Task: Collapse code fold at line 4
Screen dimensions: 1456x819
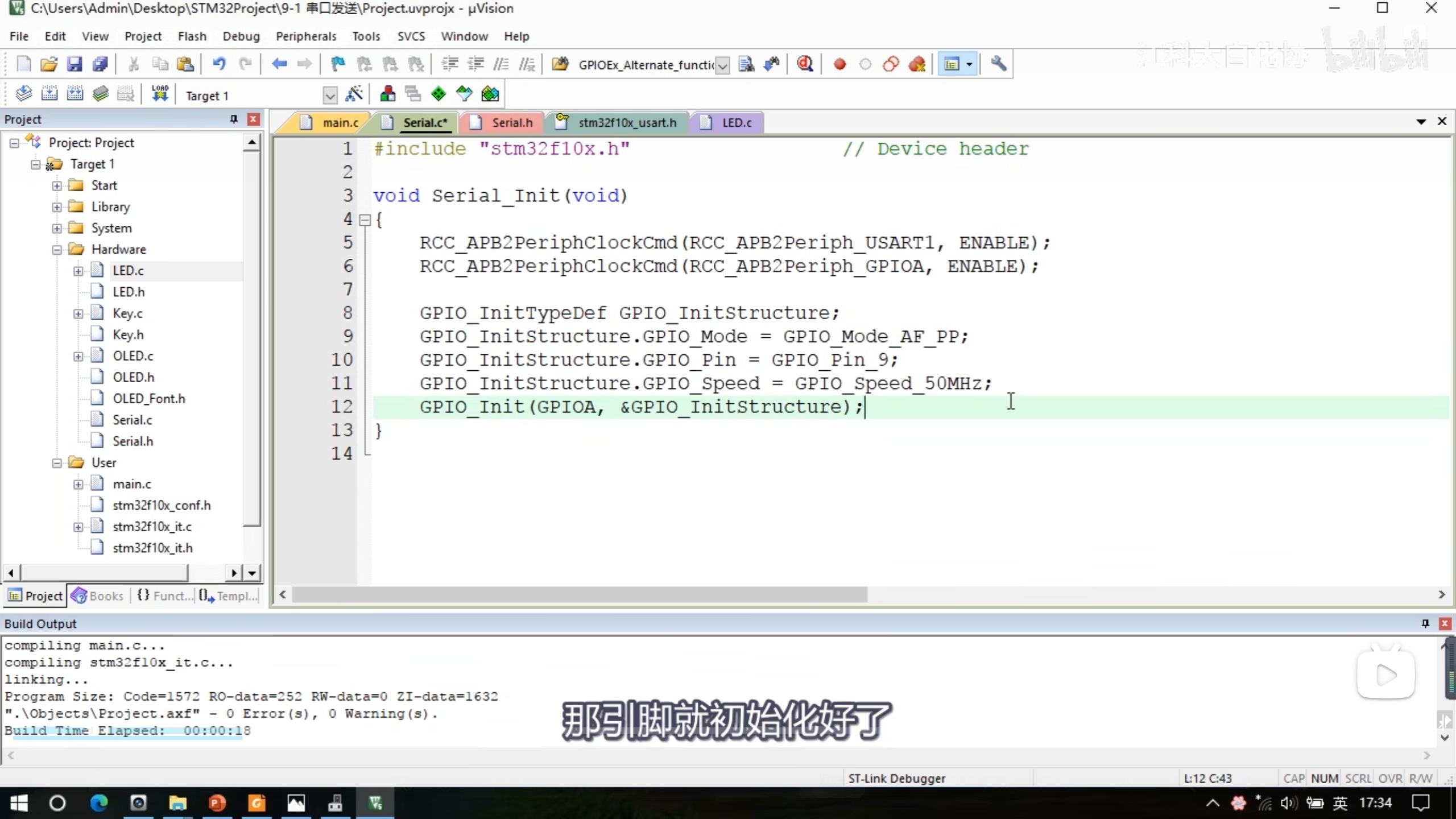Action: click(366, 220)
